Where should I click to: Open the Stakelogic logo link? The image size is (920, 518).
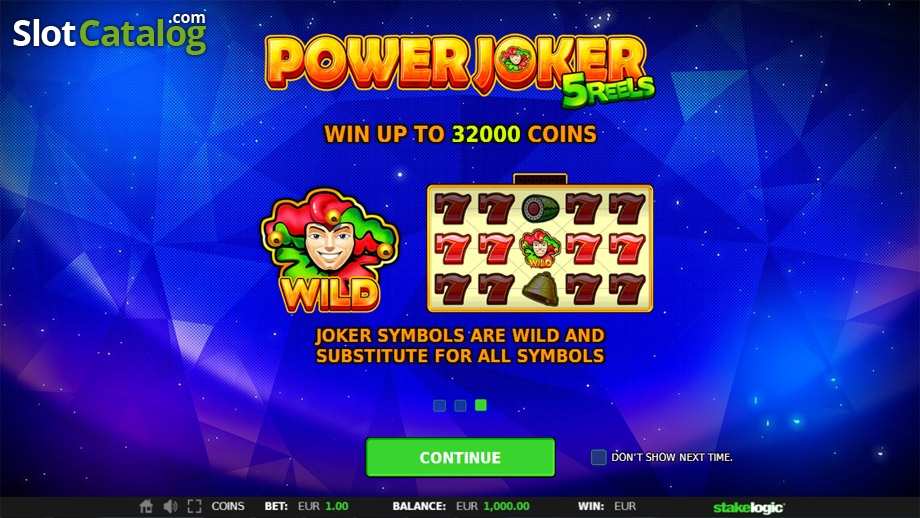(x=748, y=507)
